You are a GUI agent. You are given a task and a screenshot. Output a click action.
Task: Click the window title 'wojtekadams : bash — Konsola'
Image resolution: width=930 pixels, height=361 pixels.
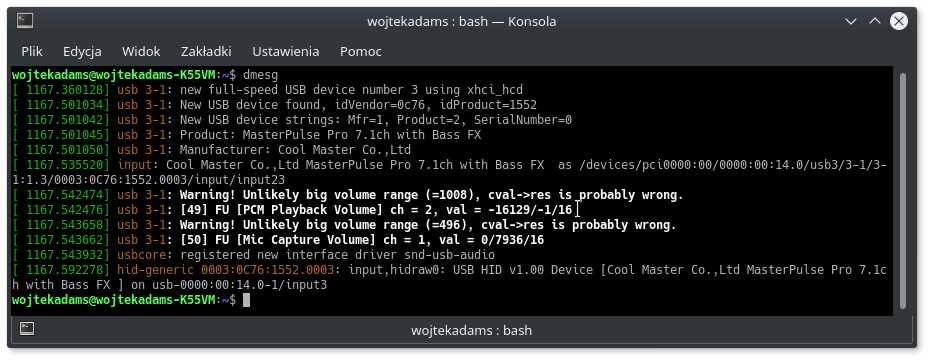(x=461, y=22)
